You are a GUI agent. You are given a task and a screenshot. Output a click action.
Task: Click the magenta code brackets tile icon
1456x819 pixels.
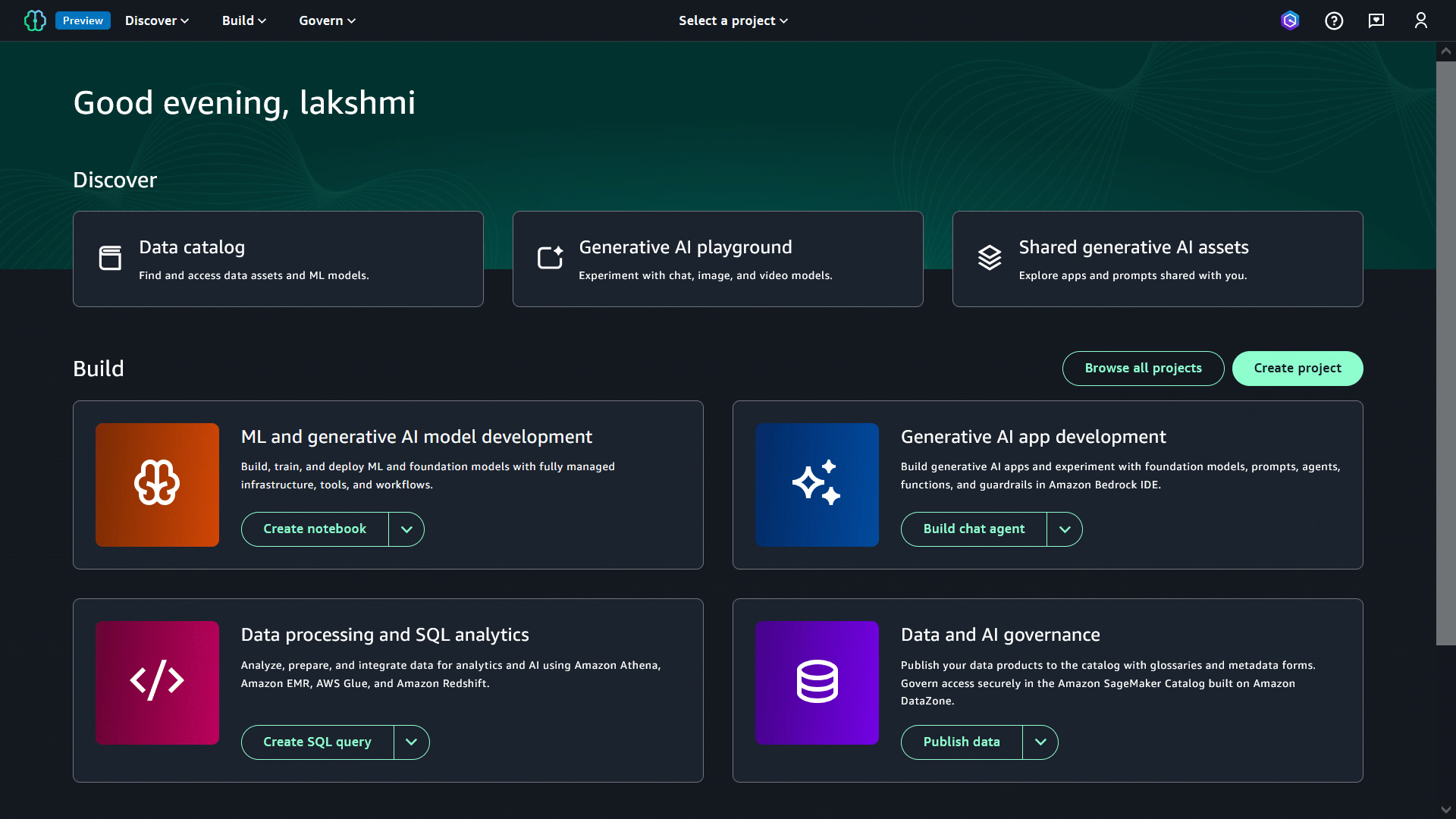pyautogui.click(x=157, y=682)
